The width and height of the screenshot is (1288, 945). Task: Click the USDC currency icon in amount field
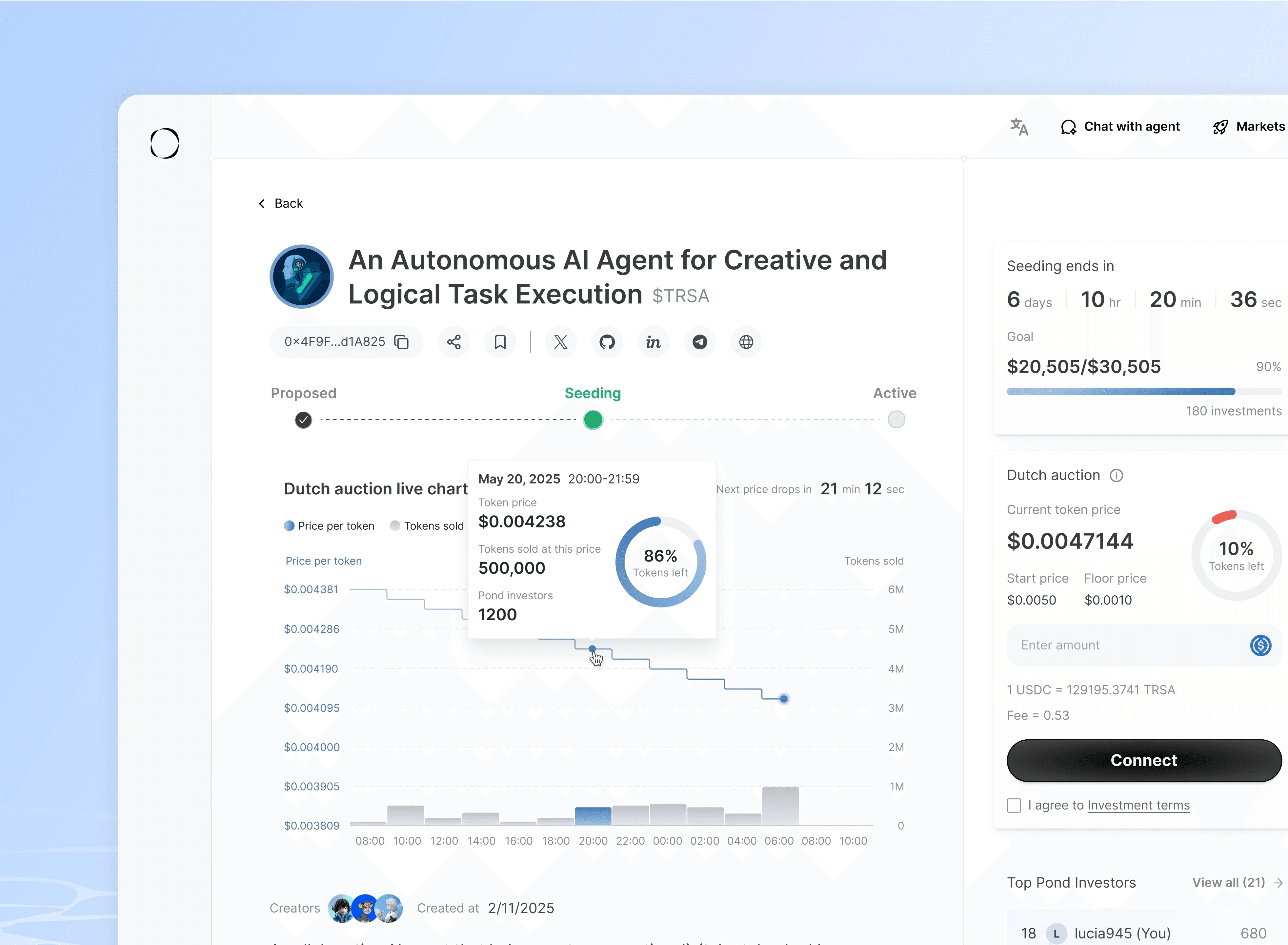[1260, 645]
